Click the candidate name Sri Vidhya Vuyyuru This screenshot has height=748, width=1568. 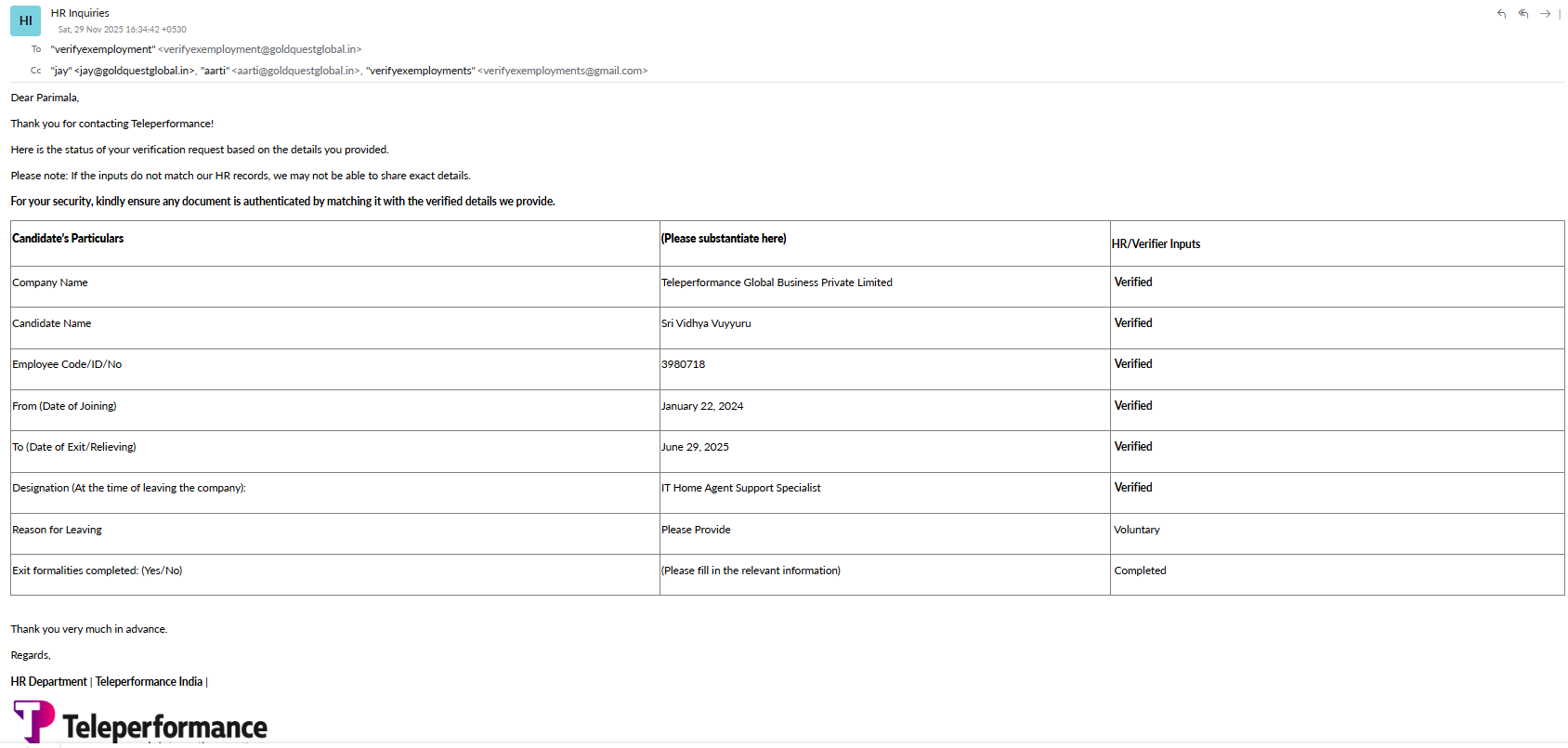(x=706, y=323)
